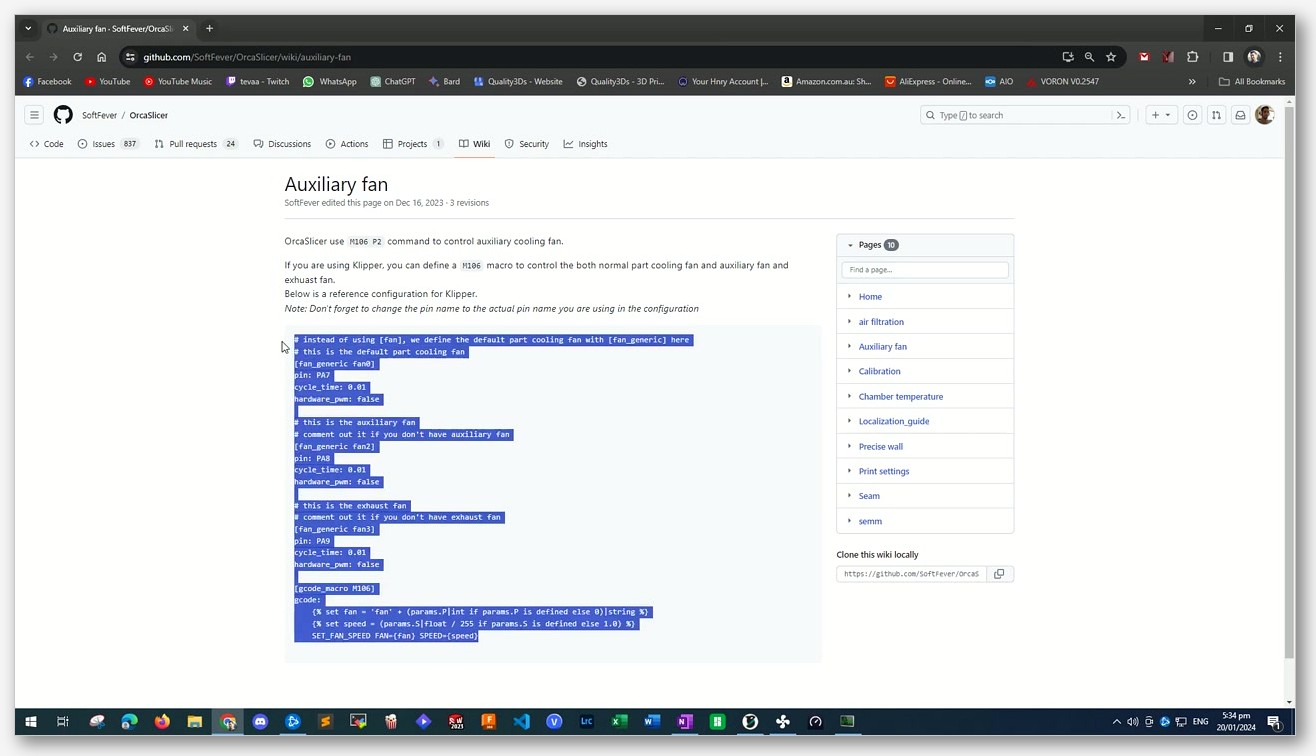Image resolution: width=1316 pixels, height=756 pixels.
Task: Open the GitHub user avatar menu
Action: click(x=1264, y=115)
